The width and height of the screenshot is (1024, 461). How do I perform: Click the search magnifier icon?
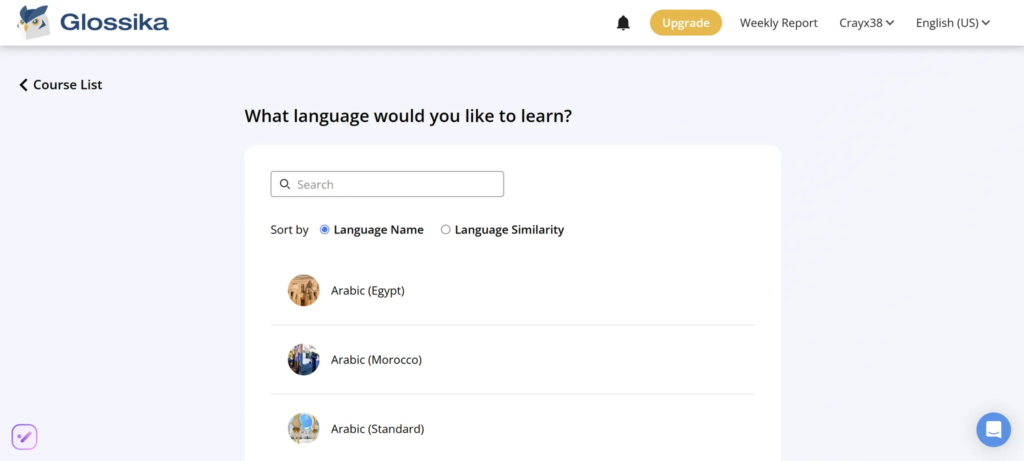(x=285, y=184)
